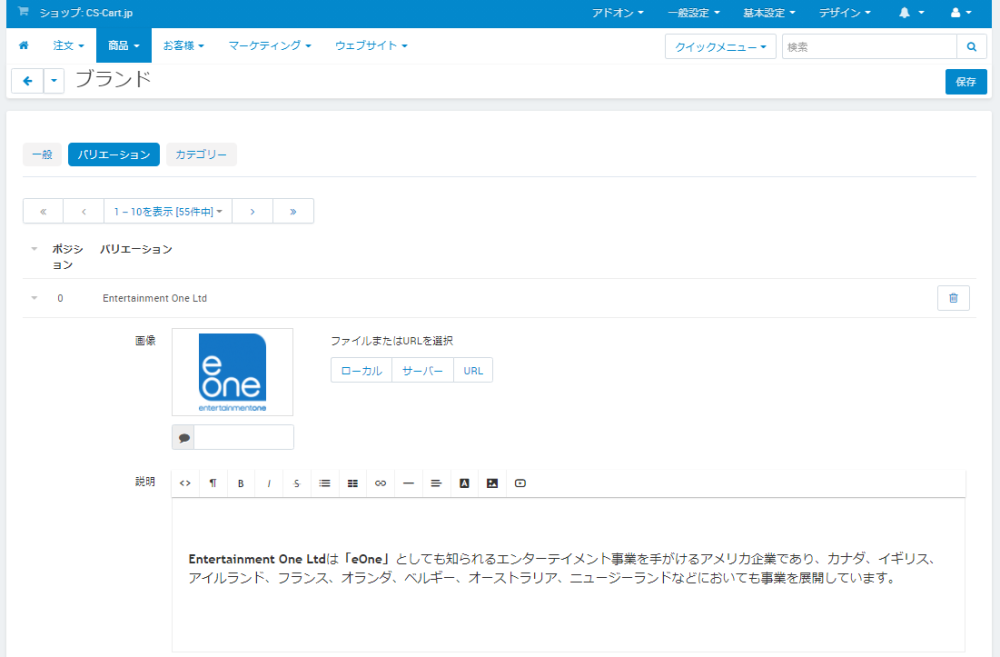Screen dimensions: 1000x657
Task: Open the 一般設定 dropdown menu
Action: click(x=693, y=12)
